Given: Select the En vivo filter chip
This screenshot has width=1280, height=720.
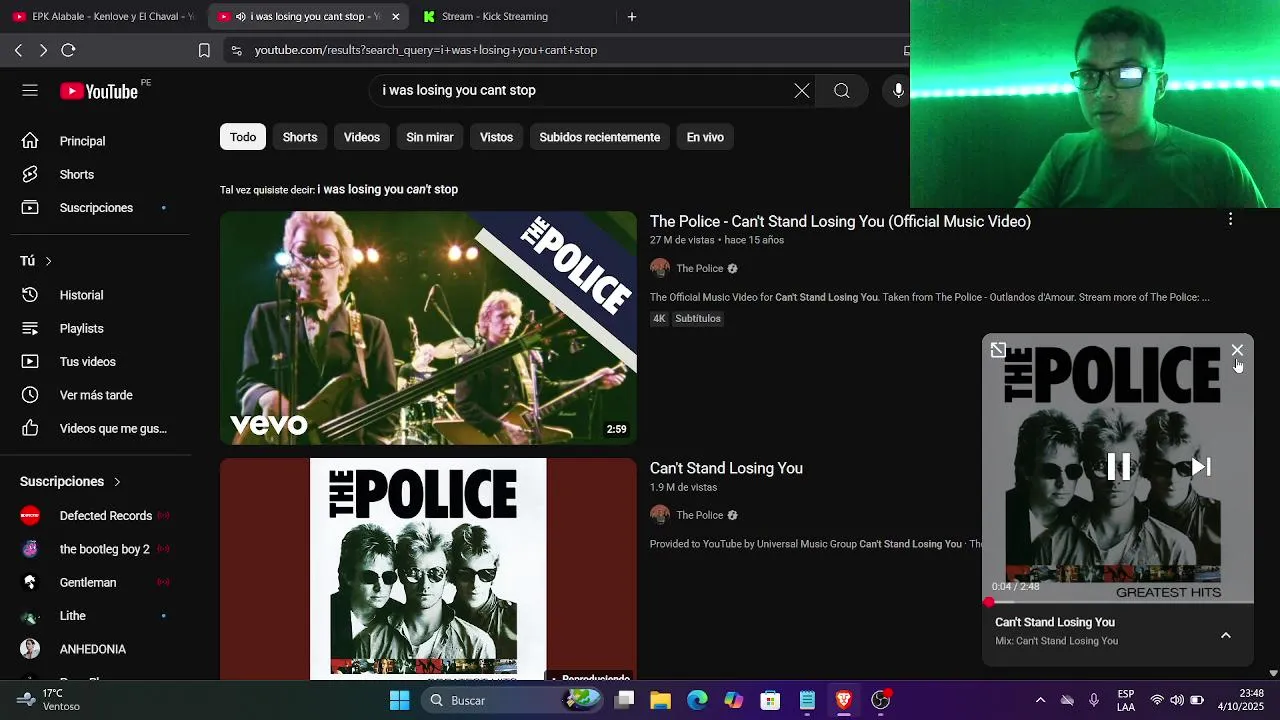Looking at the screenshot, I should tap(705, 137).
